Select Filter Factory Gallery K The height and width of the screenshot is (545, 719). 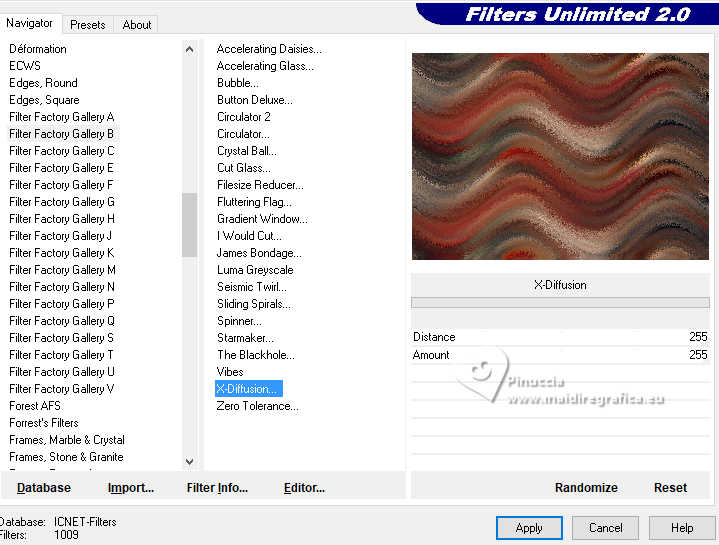[x=61, y=253]
